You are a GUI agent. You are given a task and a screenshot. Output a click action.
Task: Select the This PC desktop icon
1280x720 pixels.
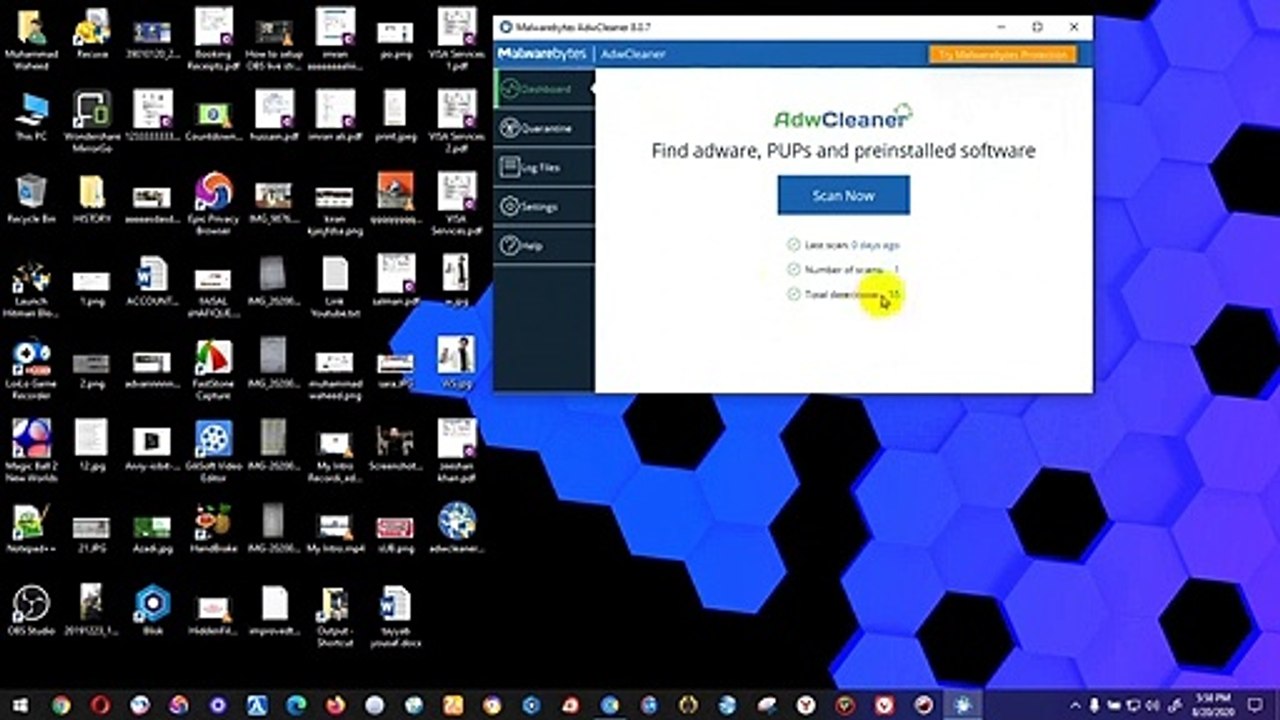click(31, 116)
